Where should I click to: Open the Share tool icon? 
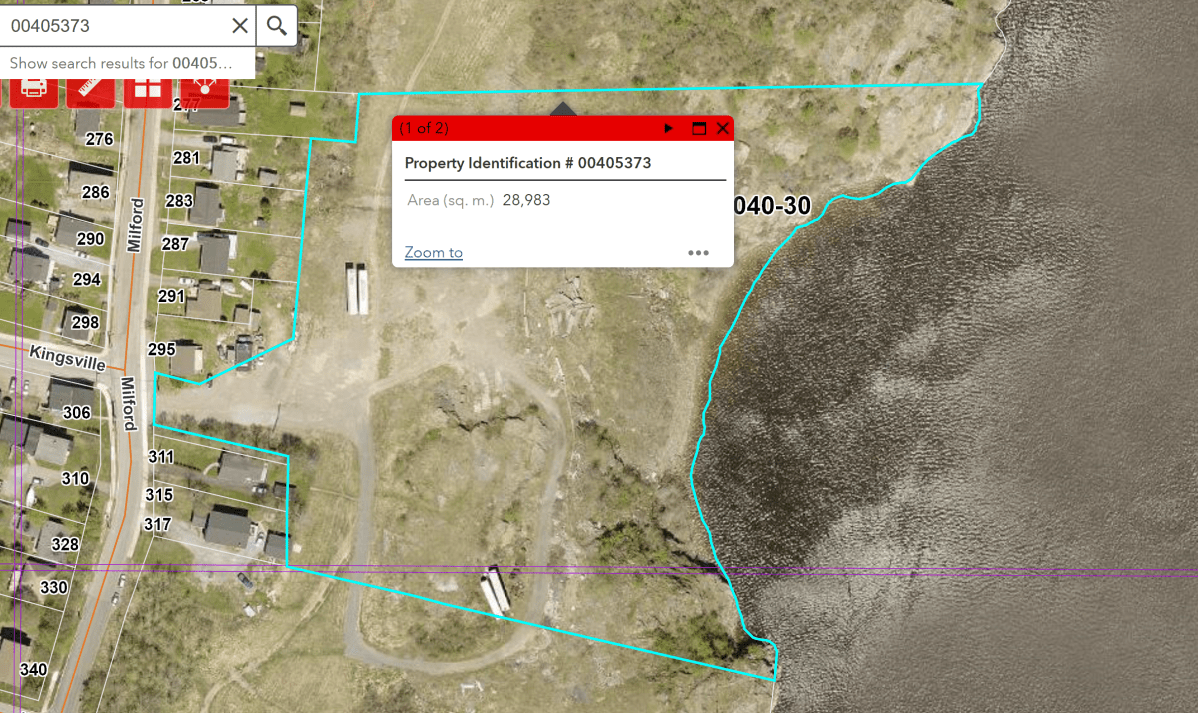205,87
